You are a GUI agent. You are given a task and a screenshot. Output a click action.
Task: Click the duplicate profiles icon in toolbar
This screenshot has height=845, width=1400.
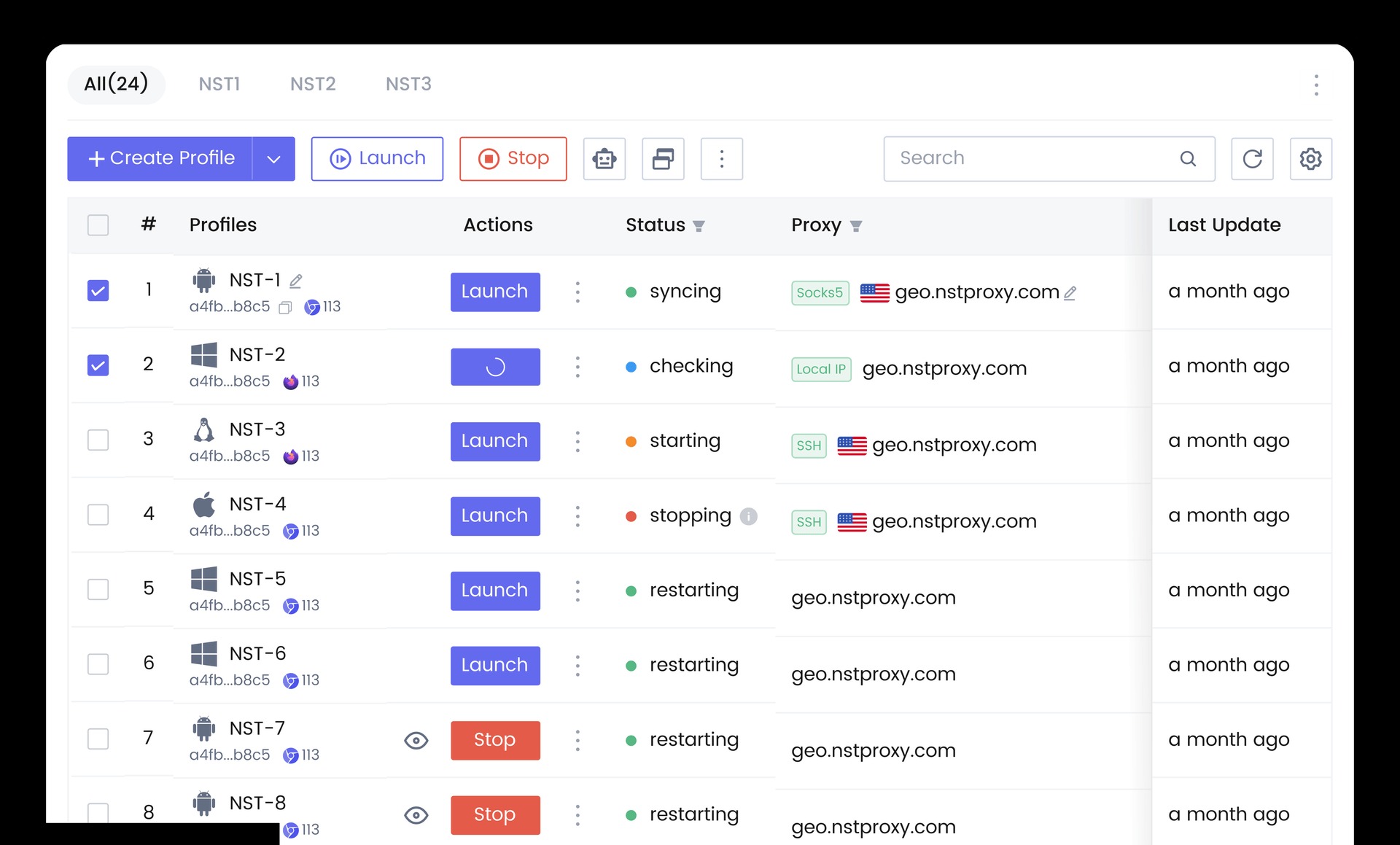(x=663, y=159)
